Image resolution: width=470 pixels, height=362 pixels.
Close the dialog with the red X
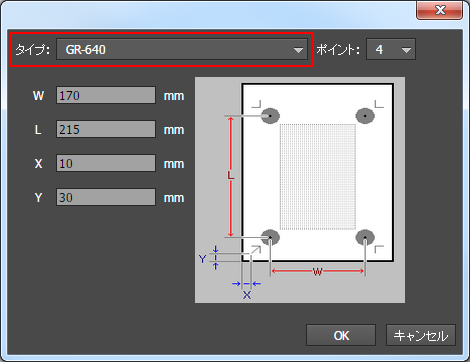tap(440, 10)
